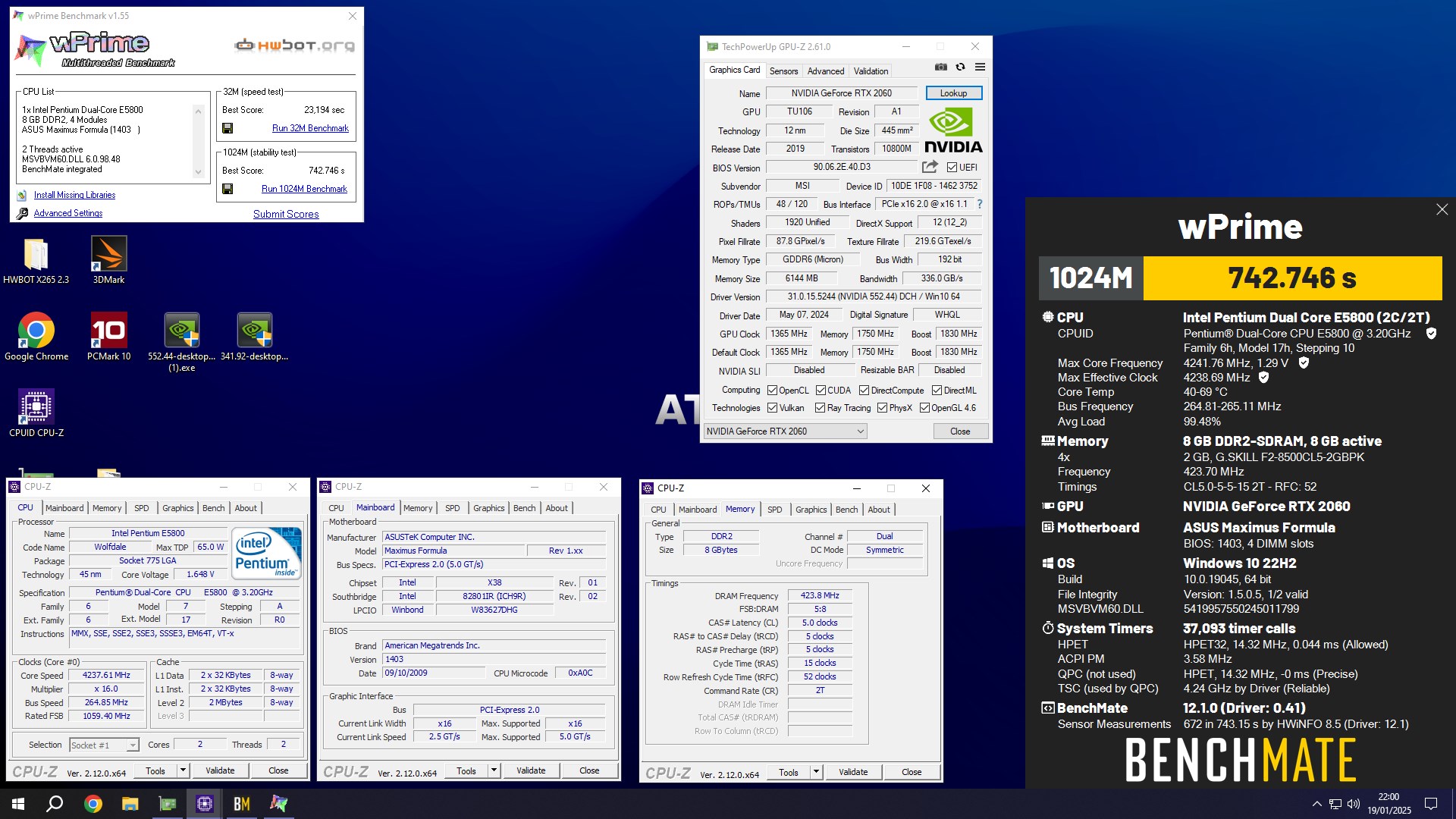Toggle the OpenCL checkbox

772,391
